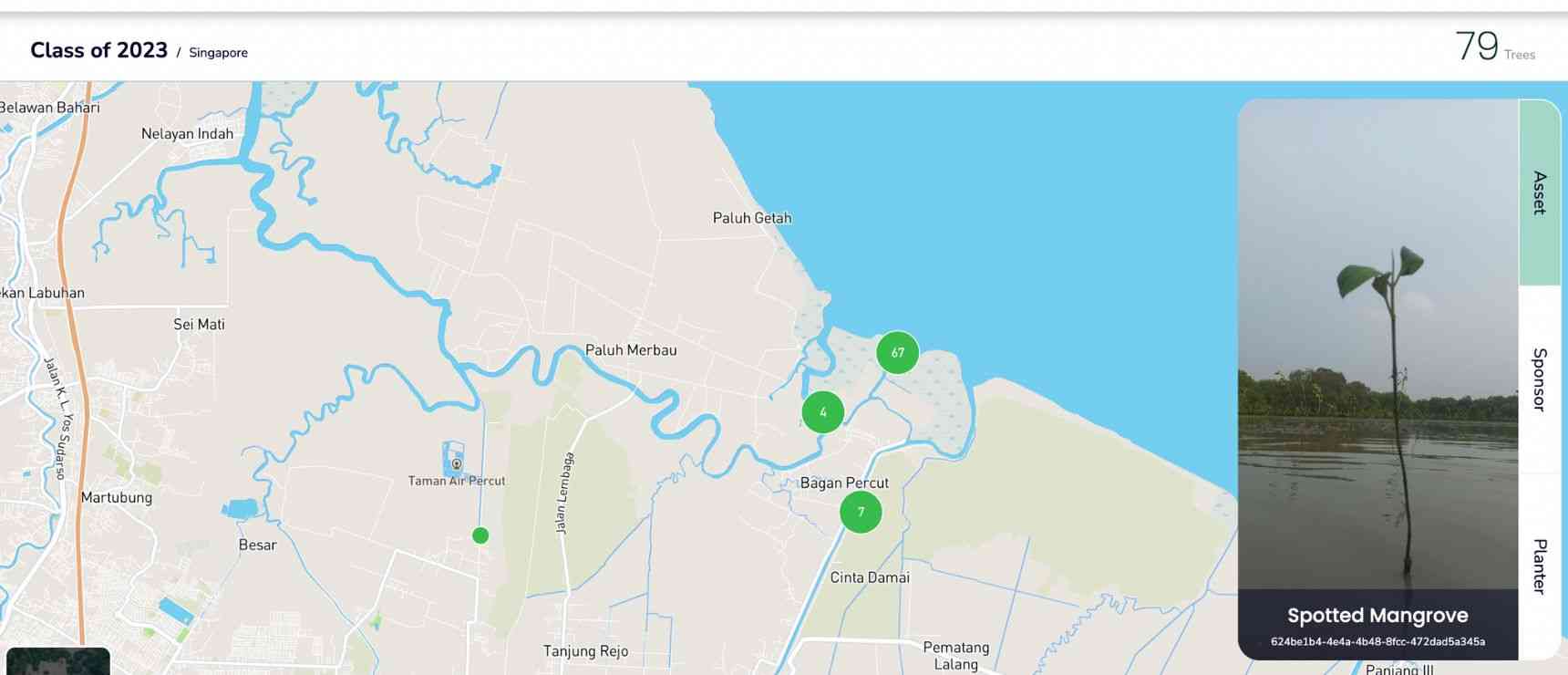The image size is (1568, 675).
Task: Open the Sponsor tab
Action: 1539,379
